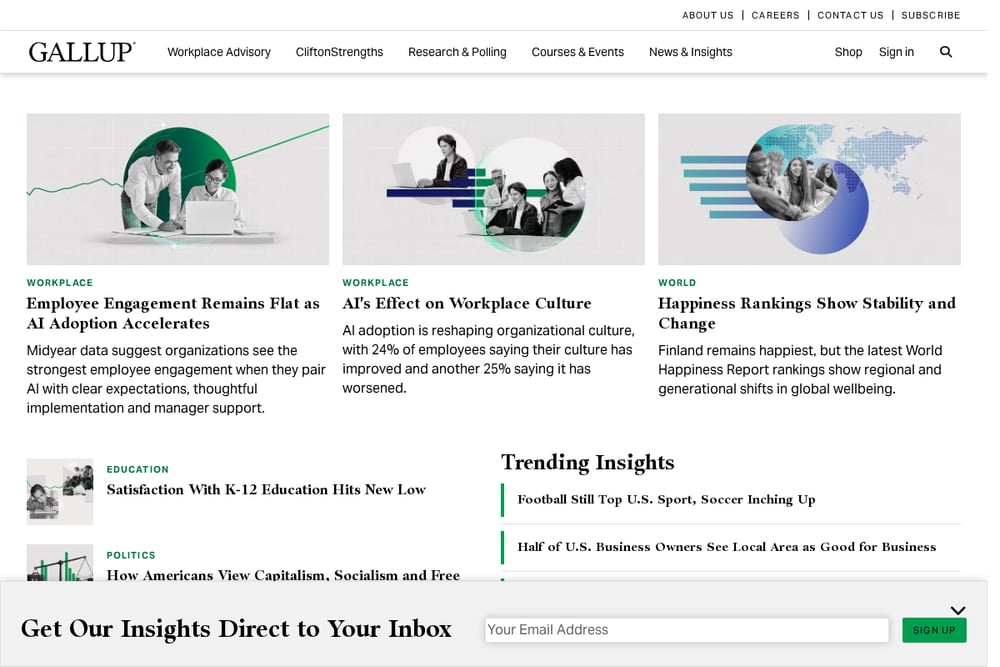The height and width of the screenshot is (667, 1000).
Task: Open Employee Engagement article image
Action: (x=178, y=189)
